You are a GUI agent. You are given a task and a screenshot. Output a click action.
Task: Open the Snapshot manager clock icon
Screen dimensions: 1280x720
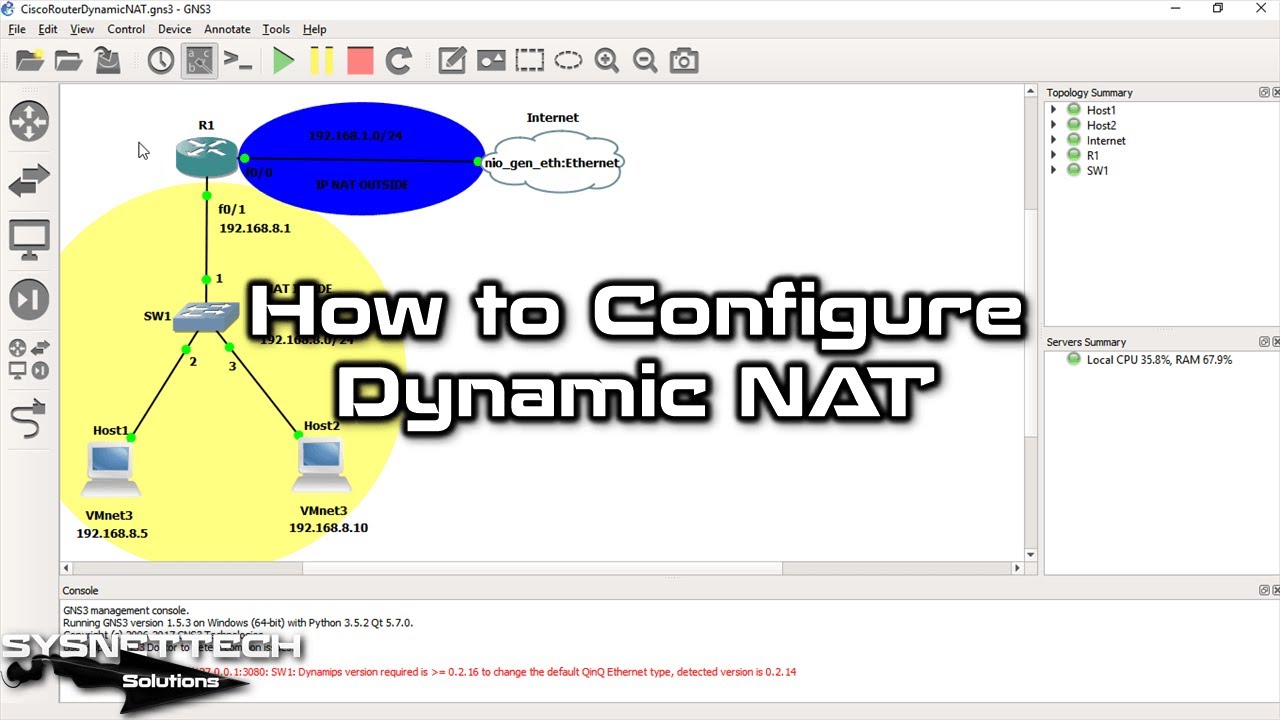pos(161,61)
